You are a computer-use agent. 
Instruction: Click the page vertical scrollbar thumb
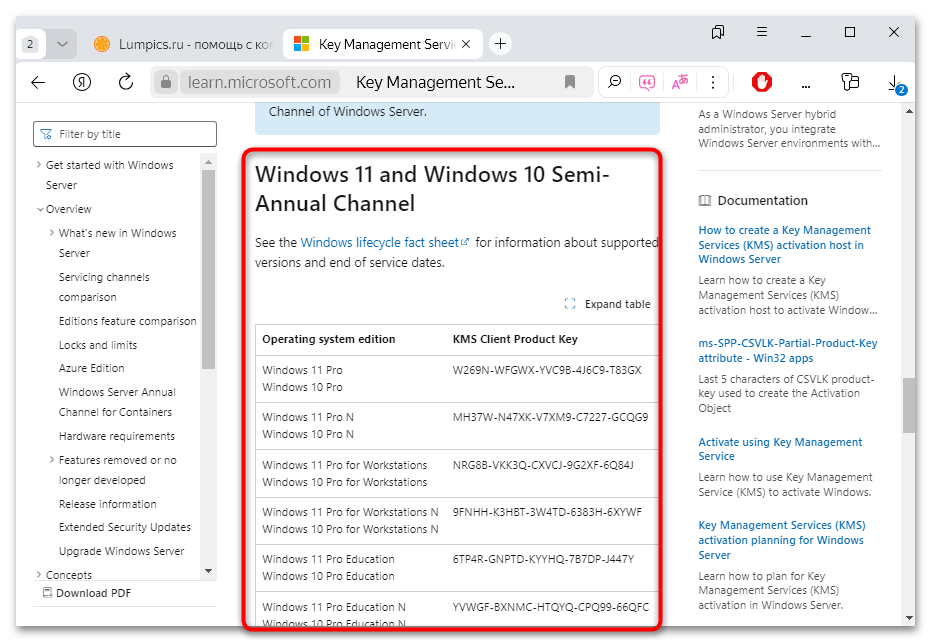[x=908, y=406]
